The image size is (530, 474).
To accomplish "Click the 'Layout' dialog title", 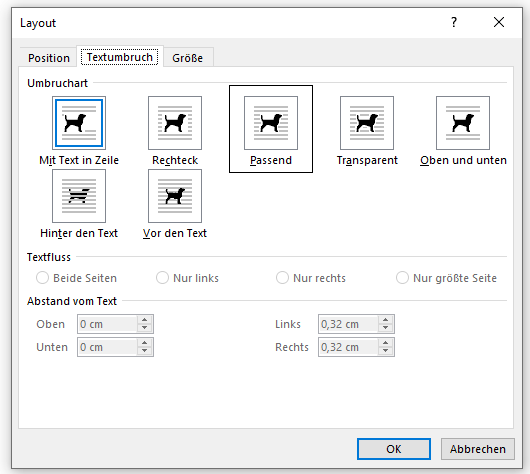I will pyautogui.click(x=38, y=23).
